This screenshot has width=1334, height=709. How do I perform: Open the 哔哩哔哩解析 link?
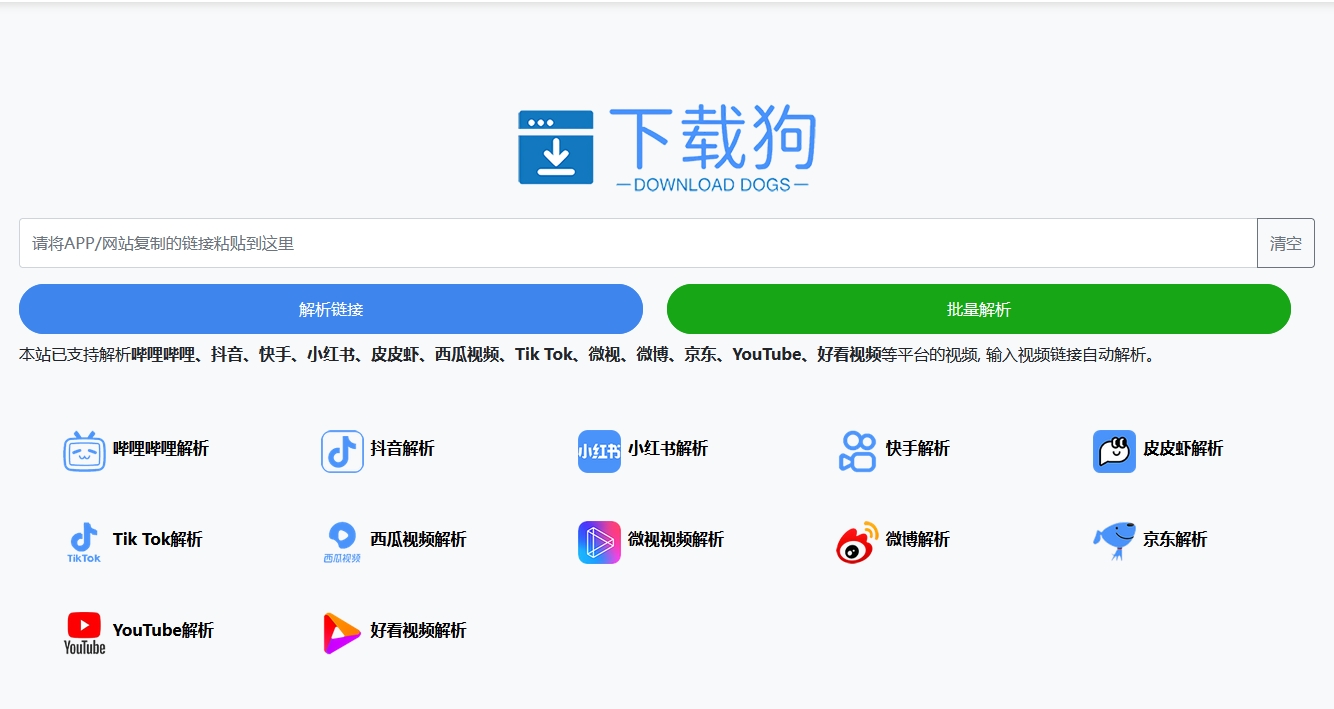[x=161, y=449]
